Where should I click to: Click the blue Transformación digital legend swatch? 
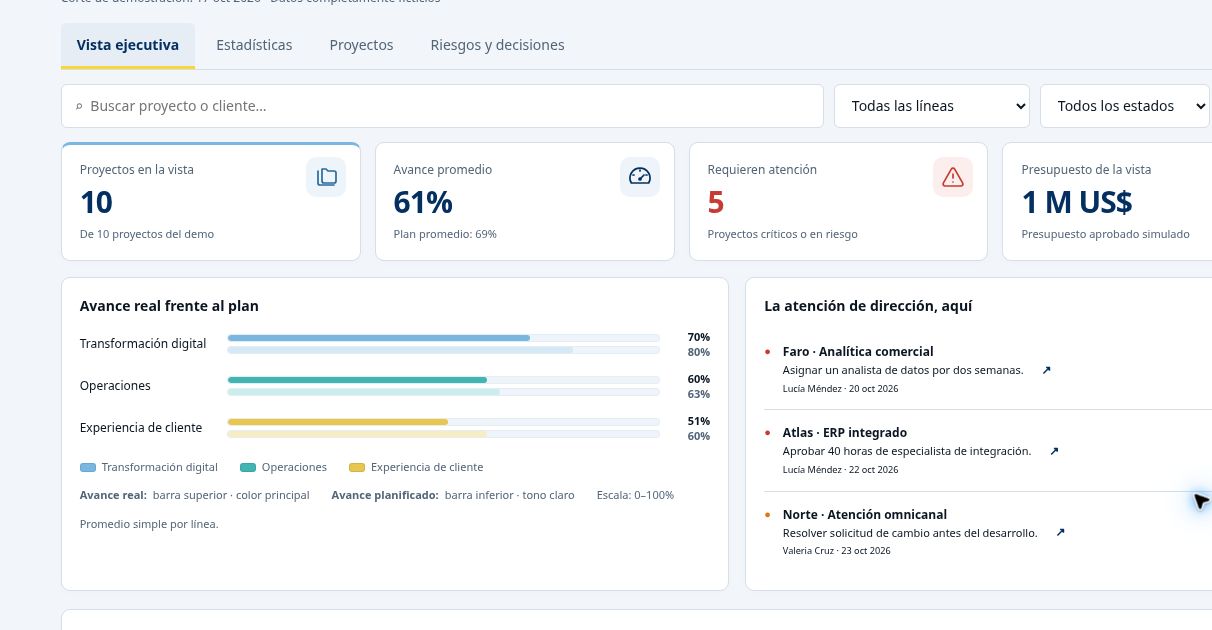88,467
